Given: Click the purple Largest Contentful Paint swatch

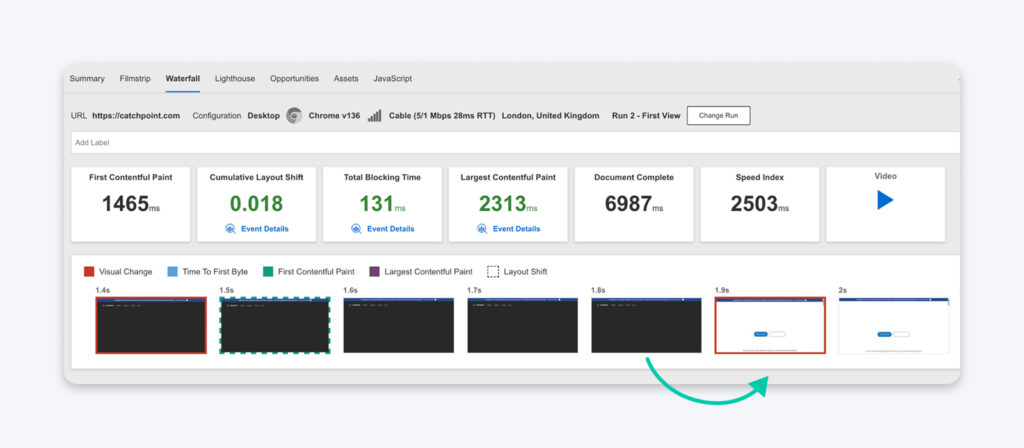Looking at the screenshot, I should 375,271.
